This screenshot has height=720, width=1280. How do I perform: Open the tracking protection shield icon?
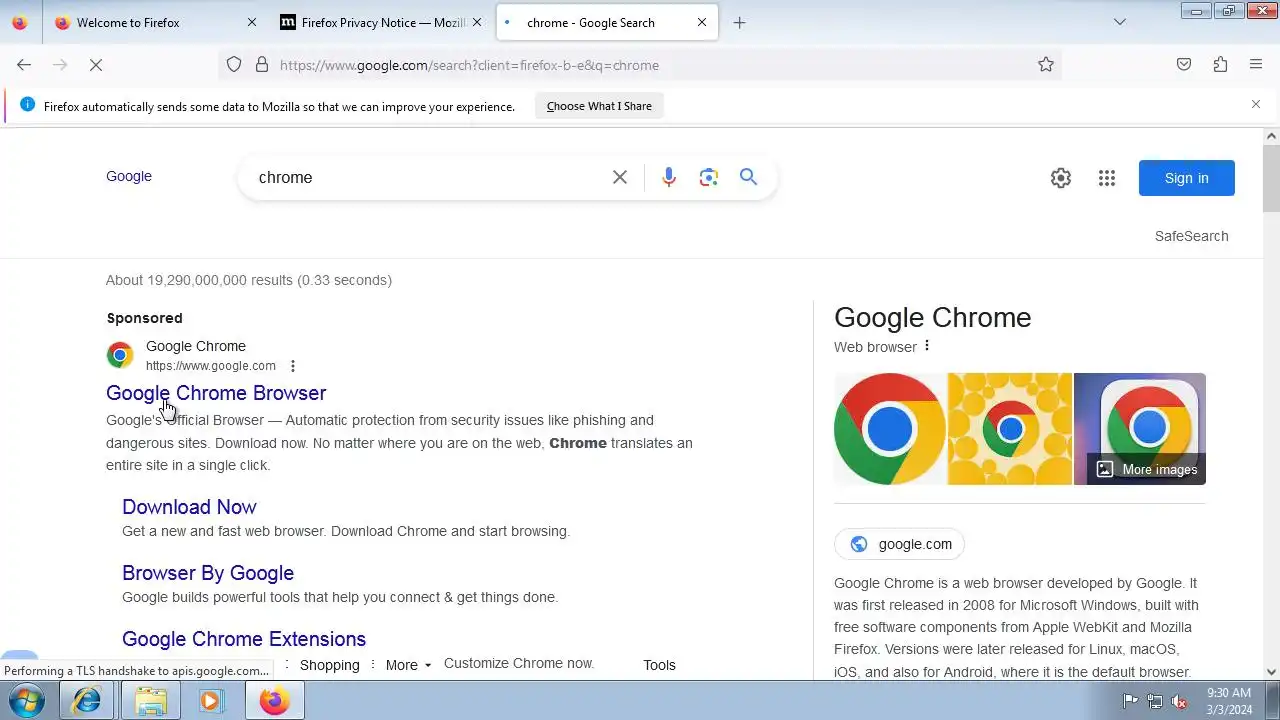point(234,65)
